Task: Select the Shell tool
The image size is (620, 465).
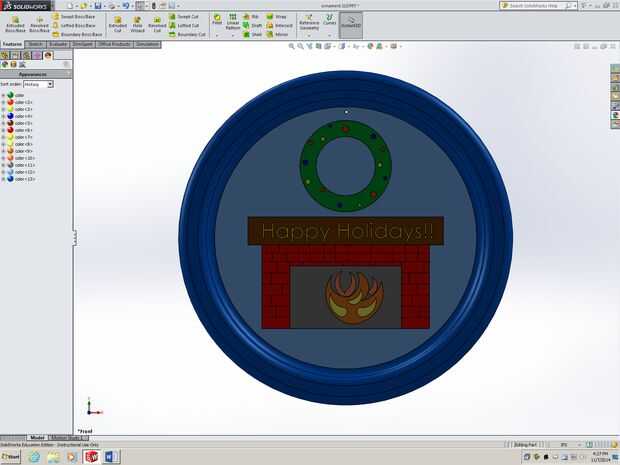Action: pyautogui.click(x=252, y=34)
